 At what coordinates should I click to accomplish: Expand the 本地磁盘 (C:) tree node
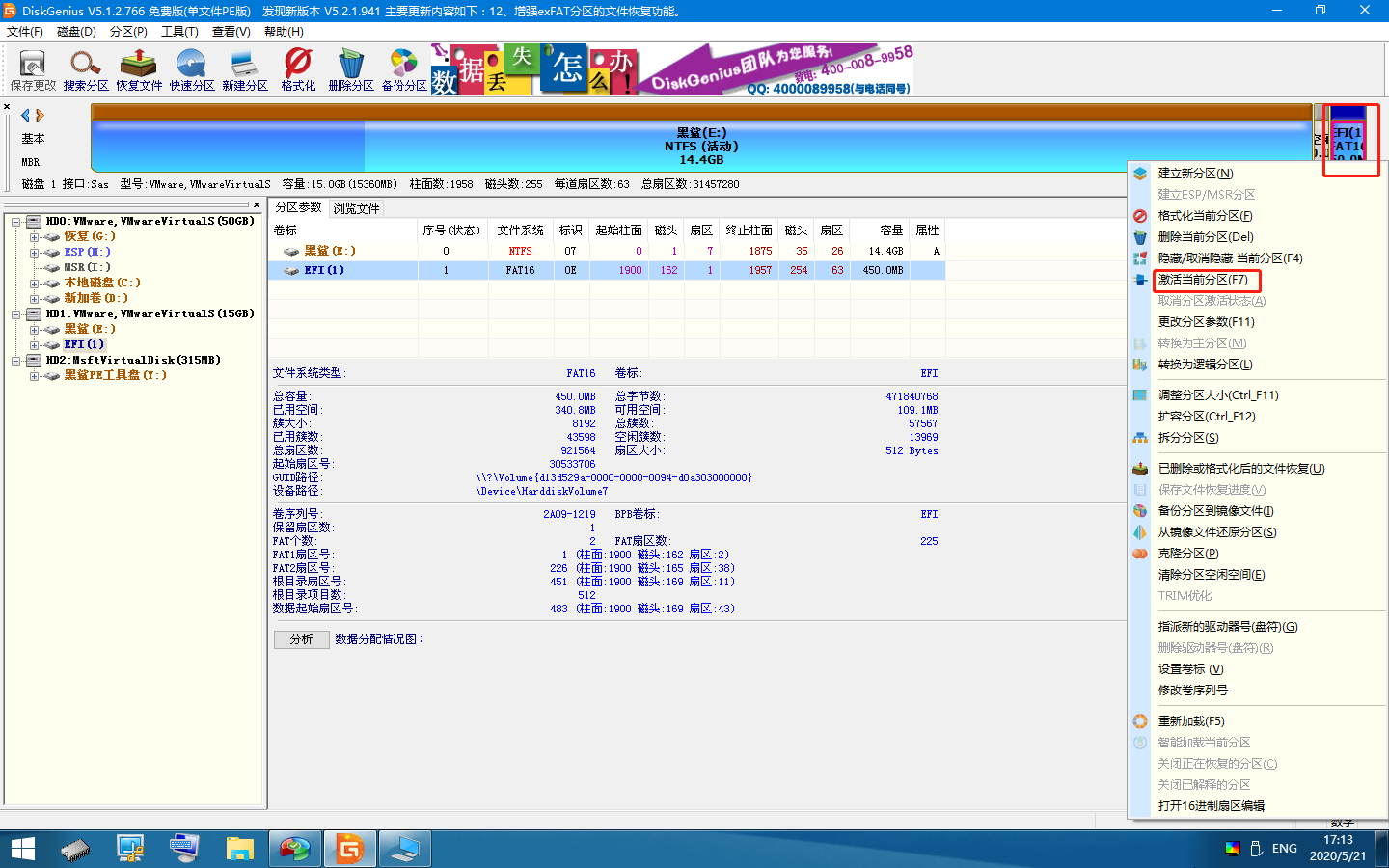34,284
